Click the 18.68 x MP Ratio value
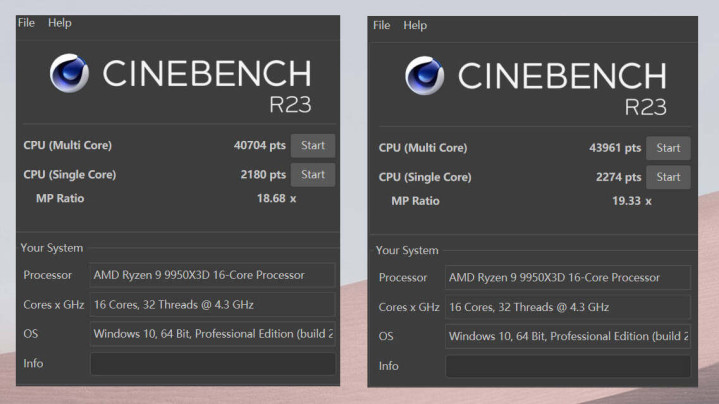The width and height of the screenshot is (719, 404). 277,199
